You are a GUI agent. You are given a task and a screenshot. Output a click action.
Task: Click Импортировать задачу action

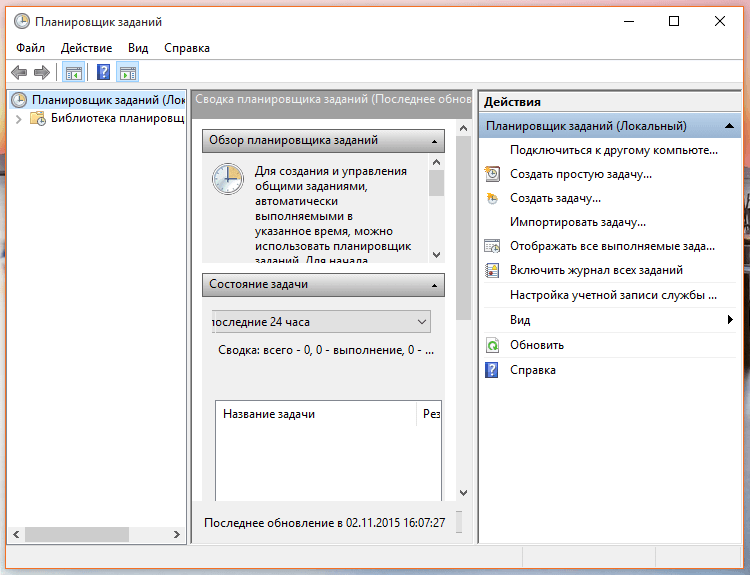pos(577,222)
